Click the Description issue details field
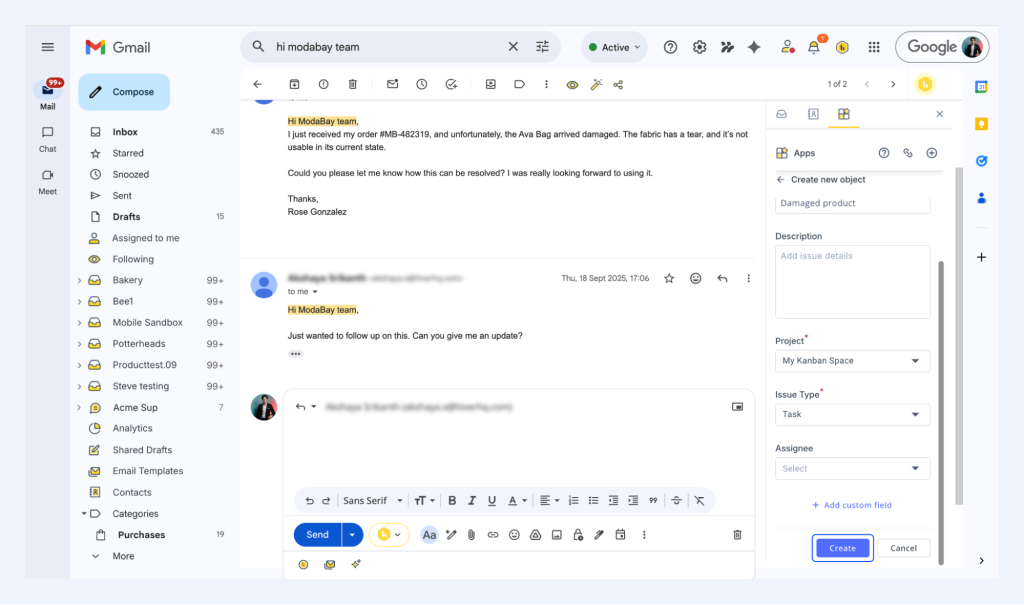Viewport: 1024px width, 605px height. coord(852,282)
